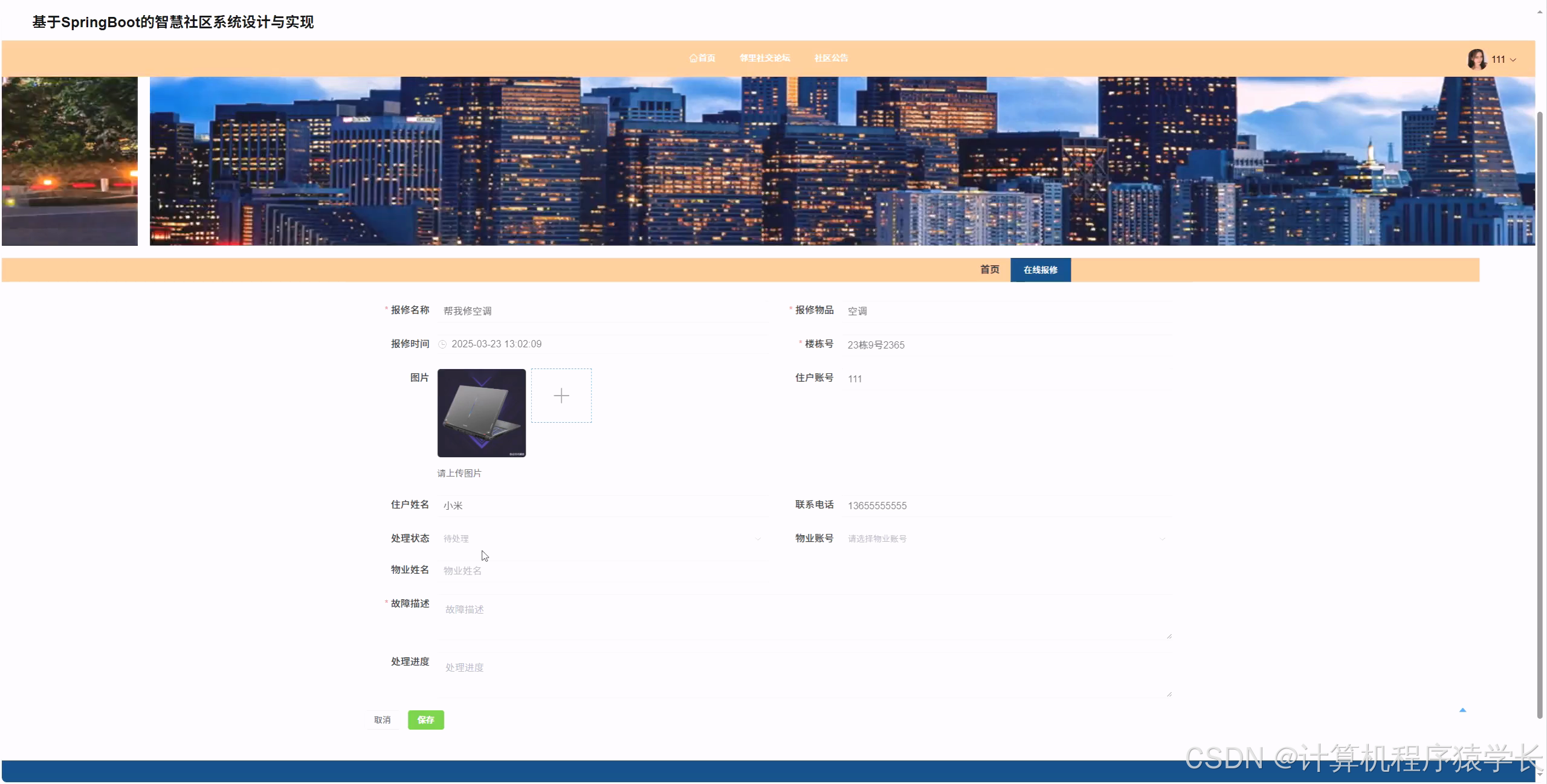Viewport: 1547px width, 784px height.
Task: Click the 报修名称 field containing 帮我修空调
Action: coord(604,310)
